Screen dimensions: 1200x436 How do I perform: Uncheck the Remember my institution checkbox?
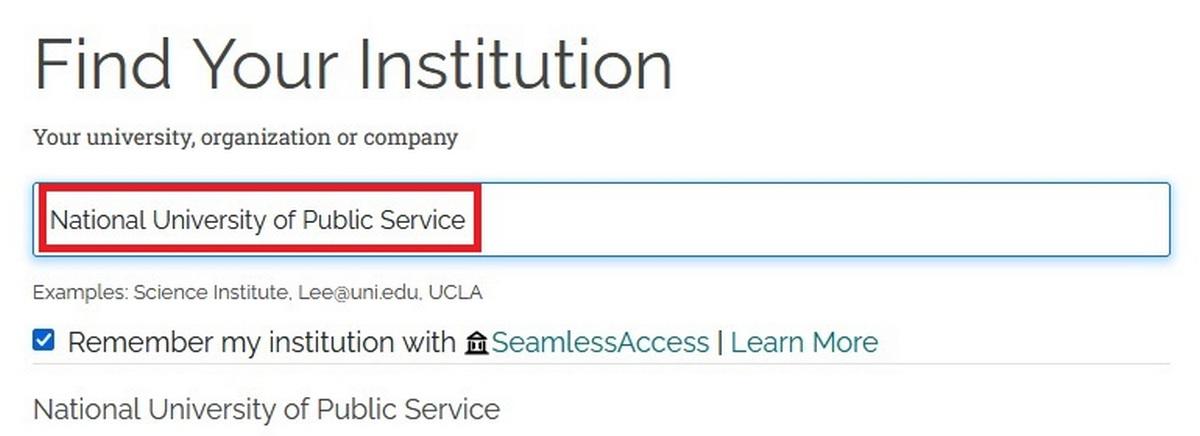44,341
